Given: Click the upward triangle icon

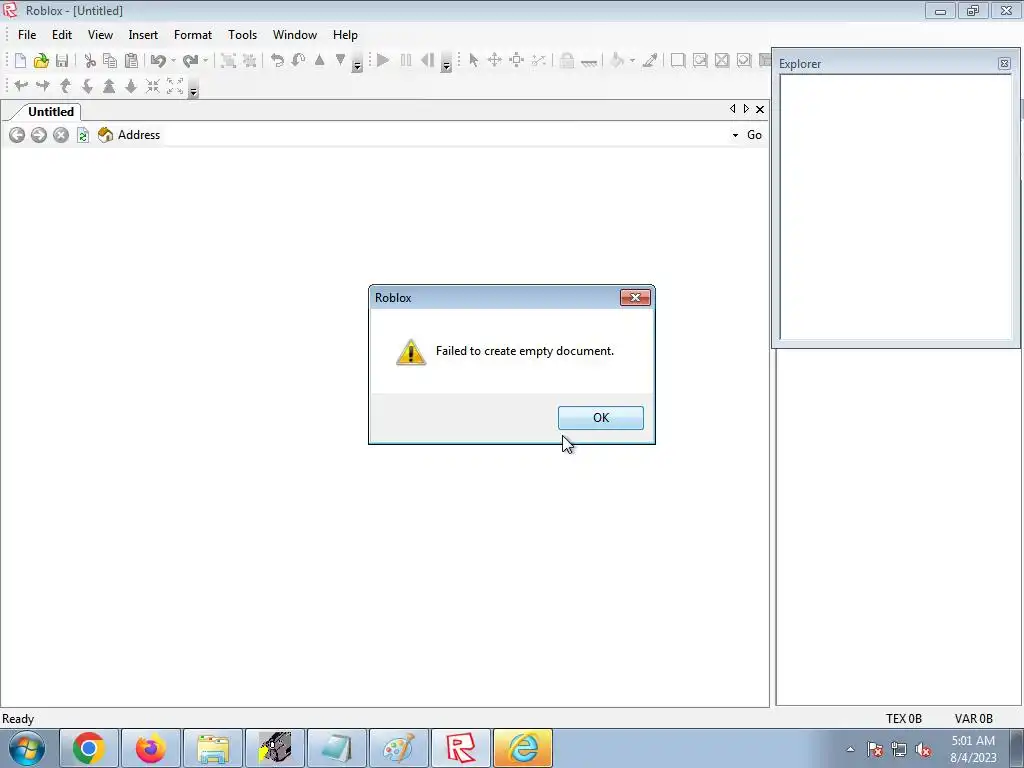Looking at the screenshot, I should tap(319, 60).
